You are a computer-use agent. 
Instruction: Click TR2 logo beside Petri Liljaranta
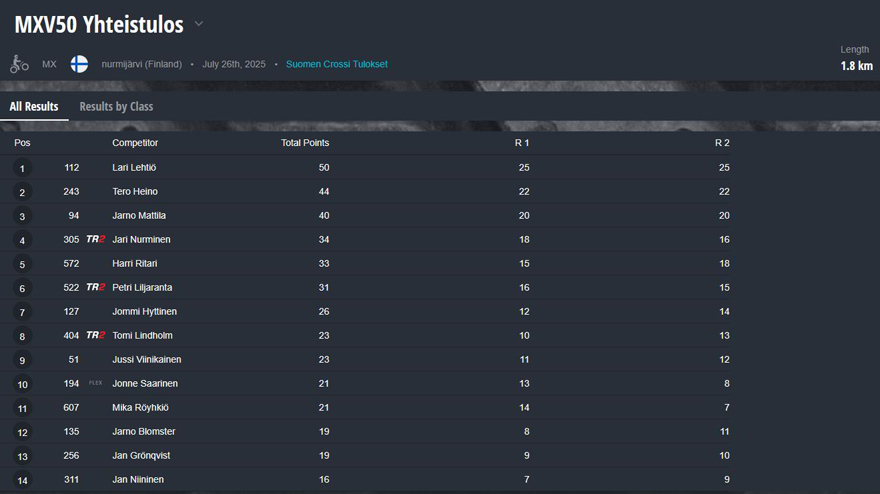(95, 287)
